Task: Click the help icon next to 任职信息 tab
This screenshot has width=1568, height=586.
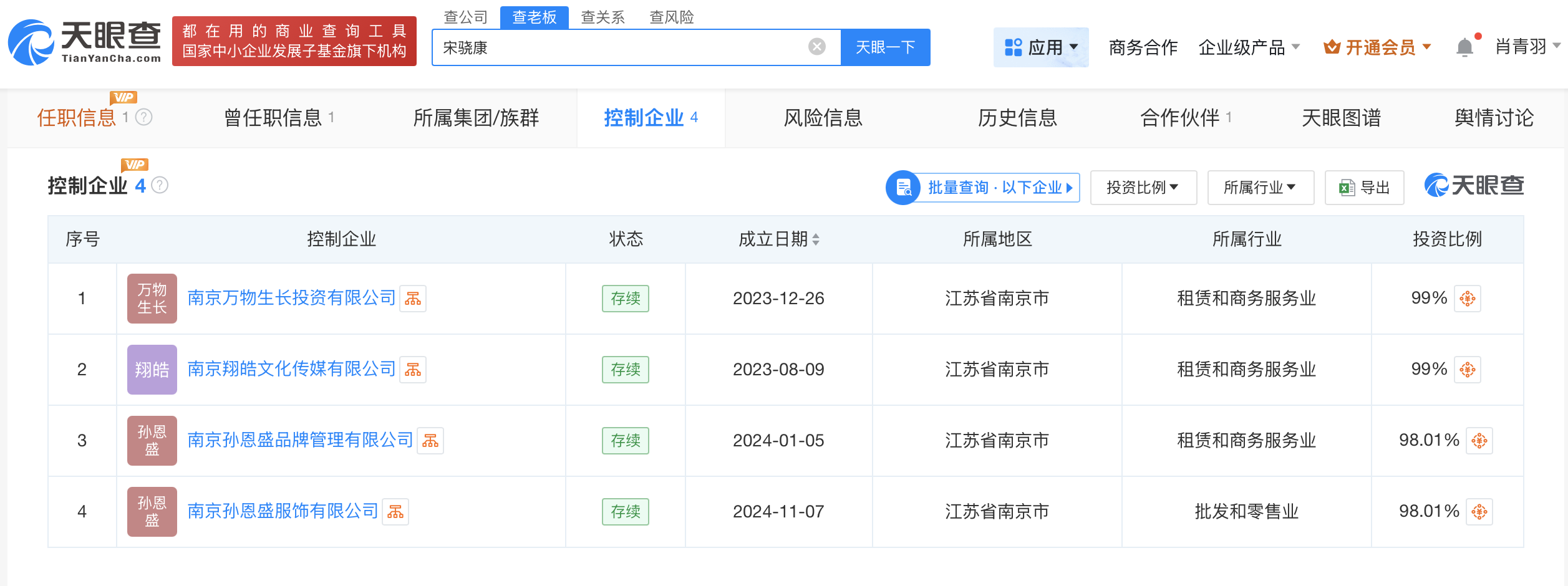Action: point(144,117)
